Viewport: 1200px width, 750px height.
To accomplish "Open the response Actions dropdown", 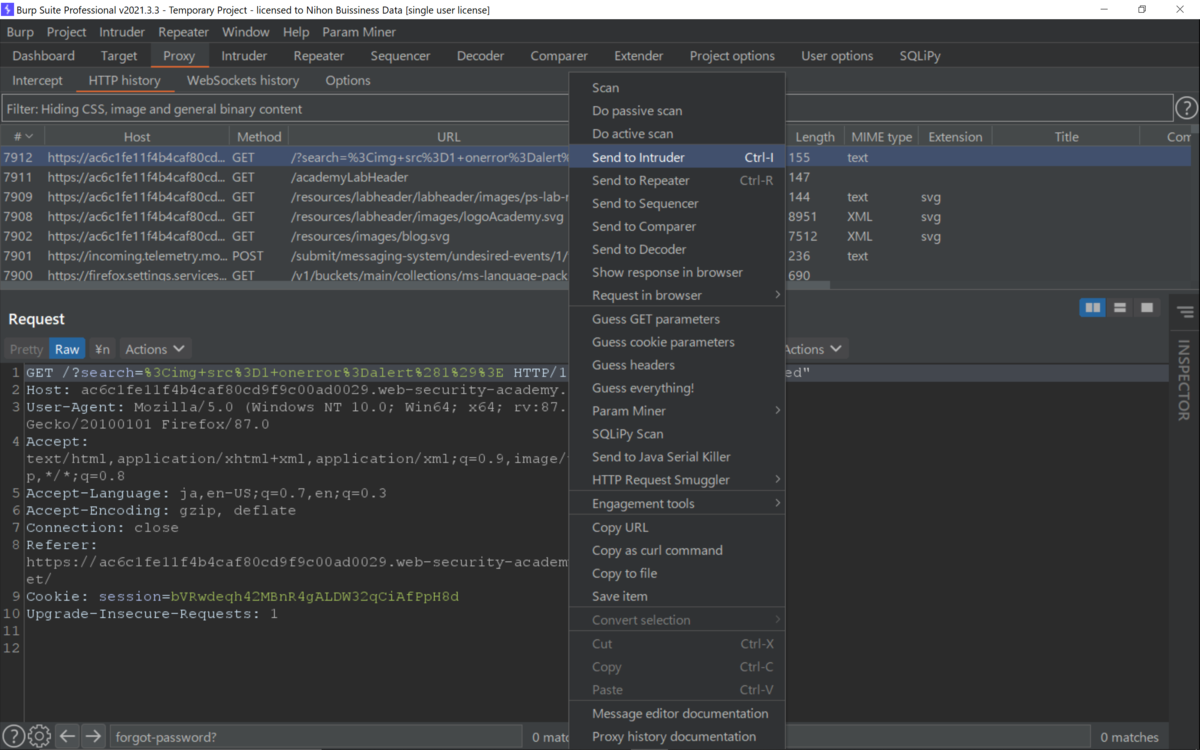I will [814, 349].
